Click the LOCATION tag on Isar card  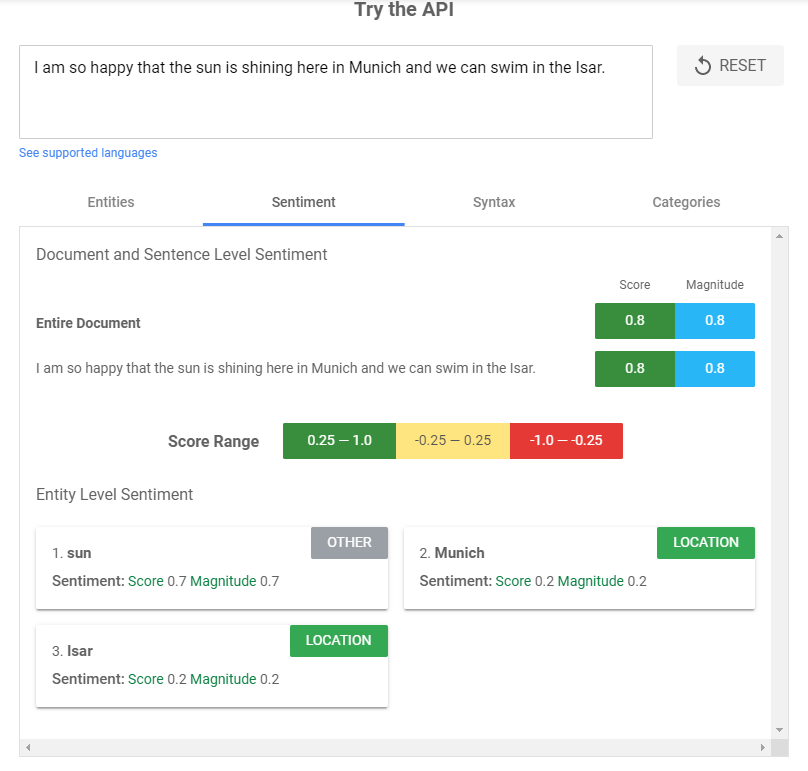click(338, 641)
